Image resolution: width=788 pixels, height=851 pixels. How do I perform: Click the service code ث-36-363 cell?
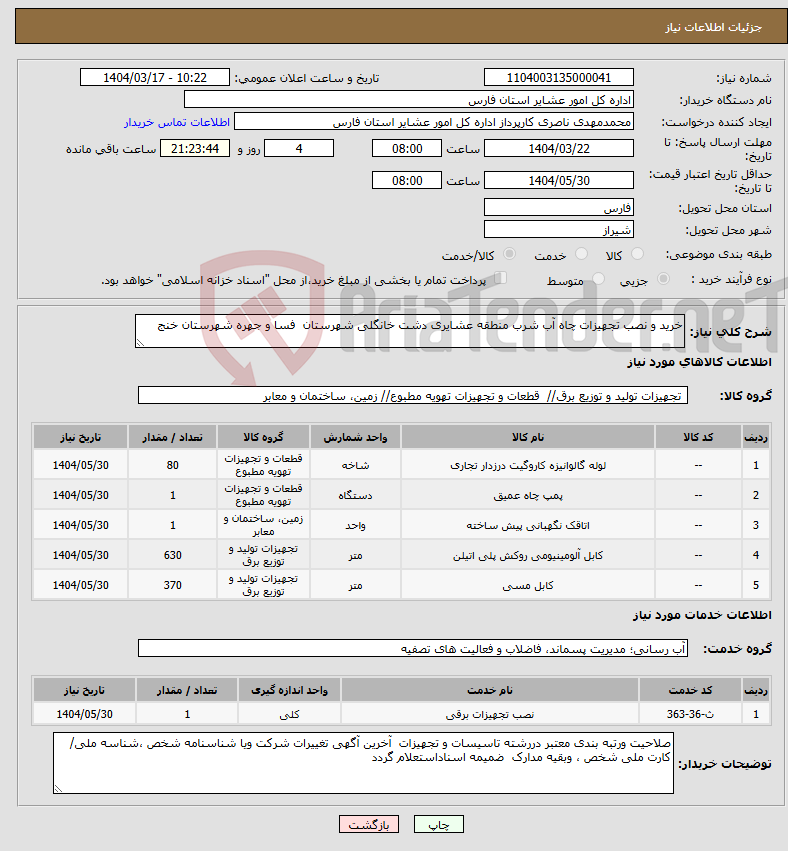(x=690, y=714)
